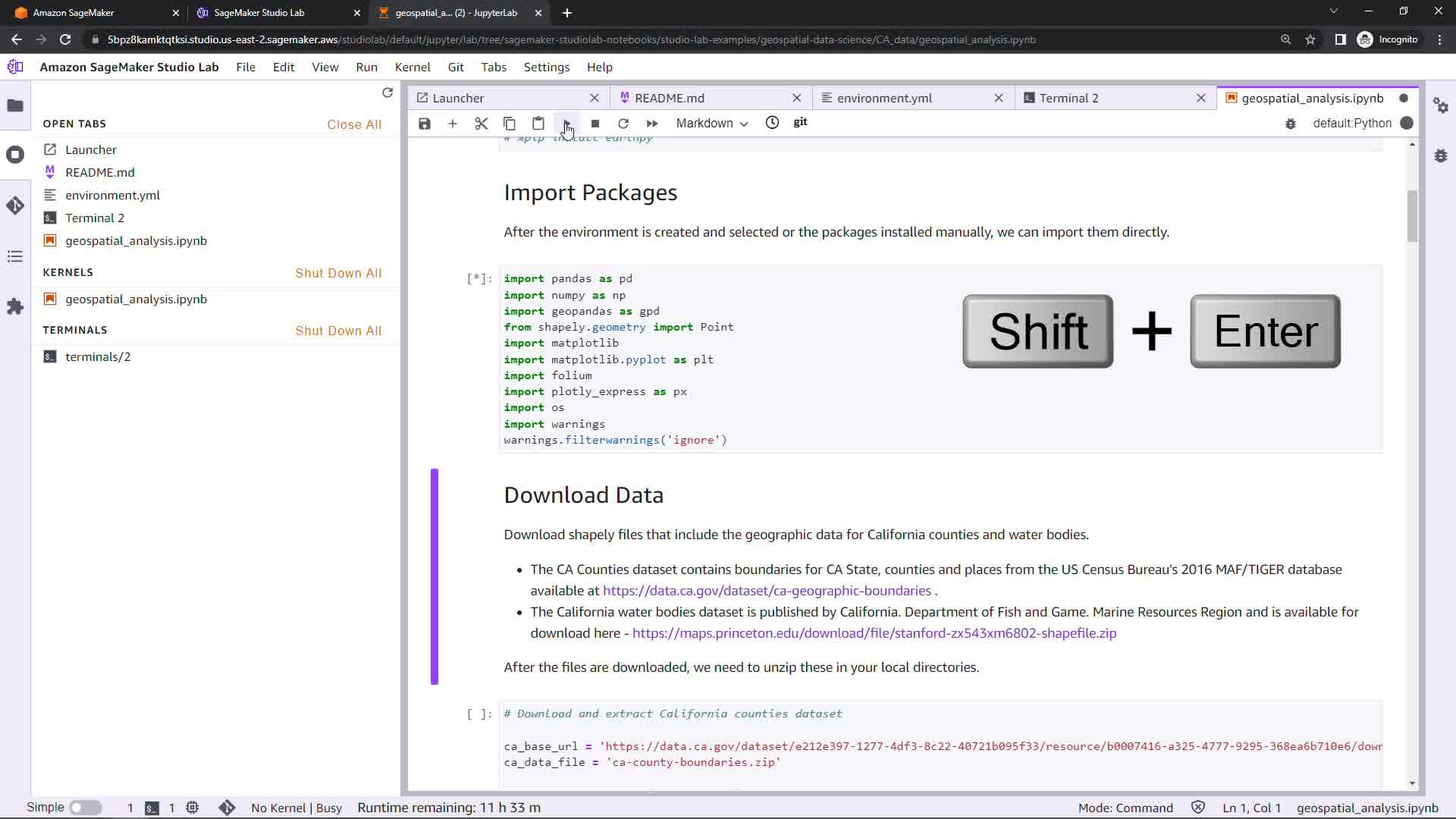The height and width of the screenshot is (819, 1456).
Task: Toggle Simple interface mode switch
Action: (86, 808)
